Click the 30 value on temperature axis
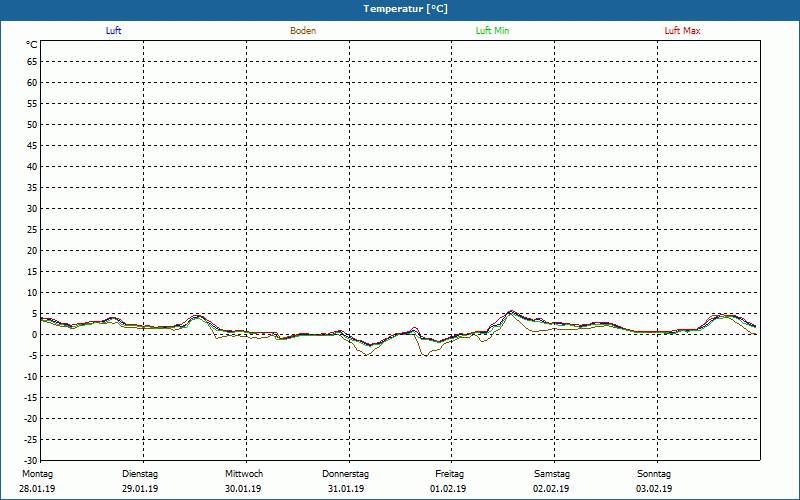The height and width of the screenshot is (500, 800). (x=32, y=209)
